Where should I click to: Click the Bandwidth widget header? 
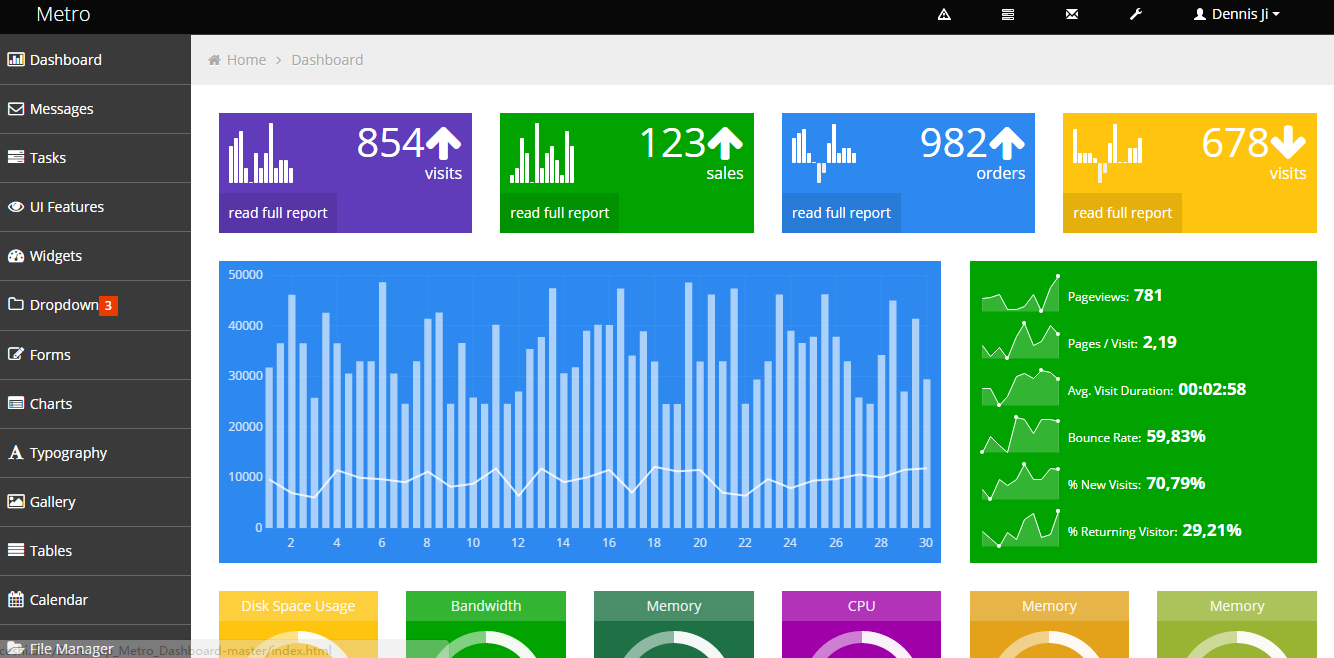tap(486, 606)
